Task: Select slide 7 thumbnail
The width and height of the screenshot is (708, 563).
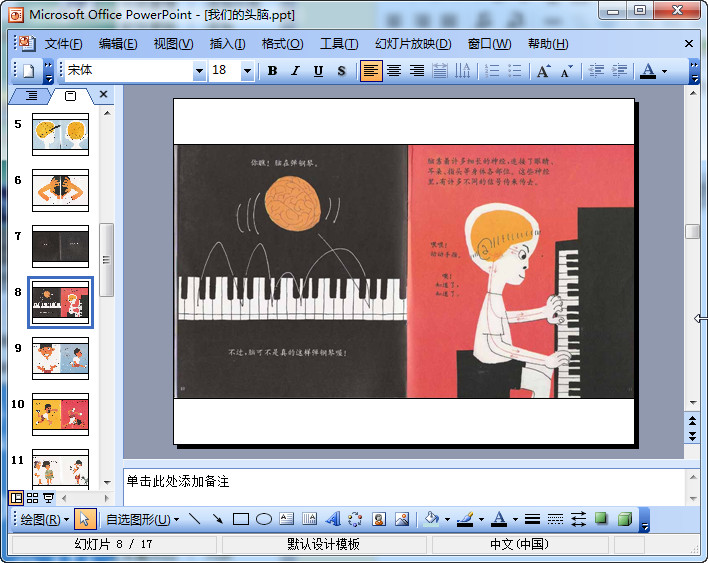Action: [x=61, y=247]
